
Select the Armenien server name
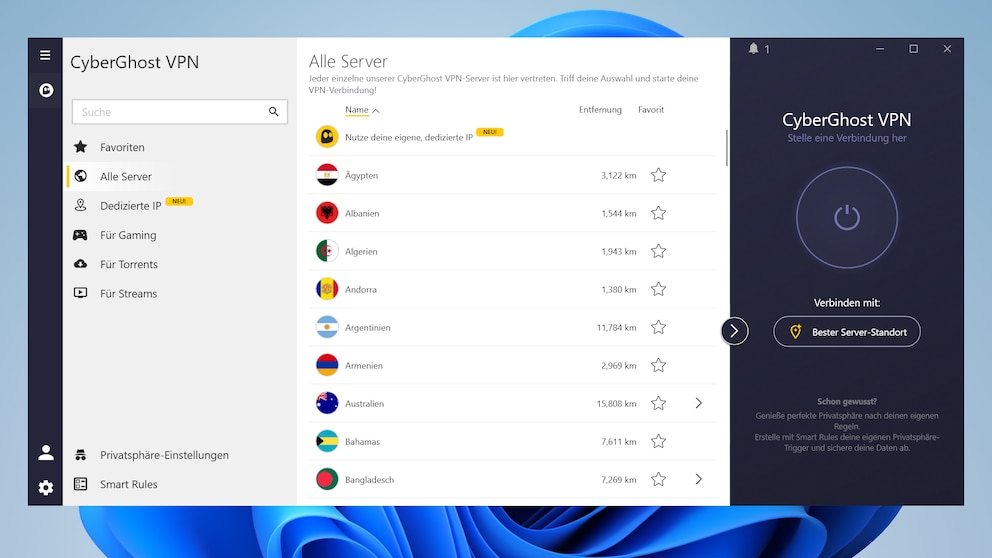(x=364, y=366)
